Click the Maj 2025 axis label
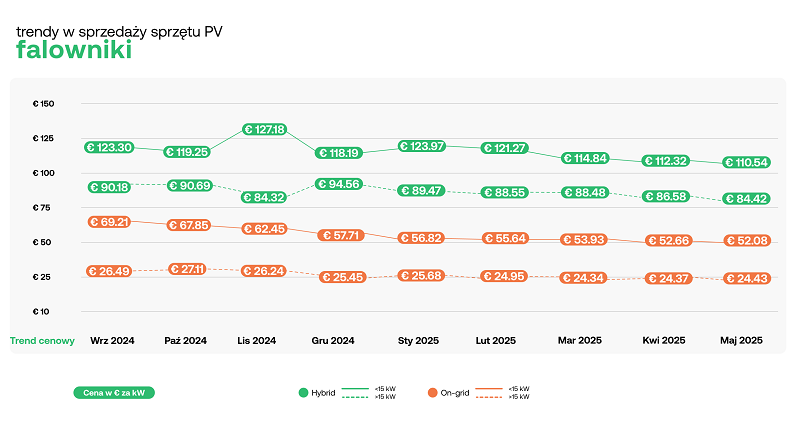This screenshot has height=425, width=800. [741, 341]
